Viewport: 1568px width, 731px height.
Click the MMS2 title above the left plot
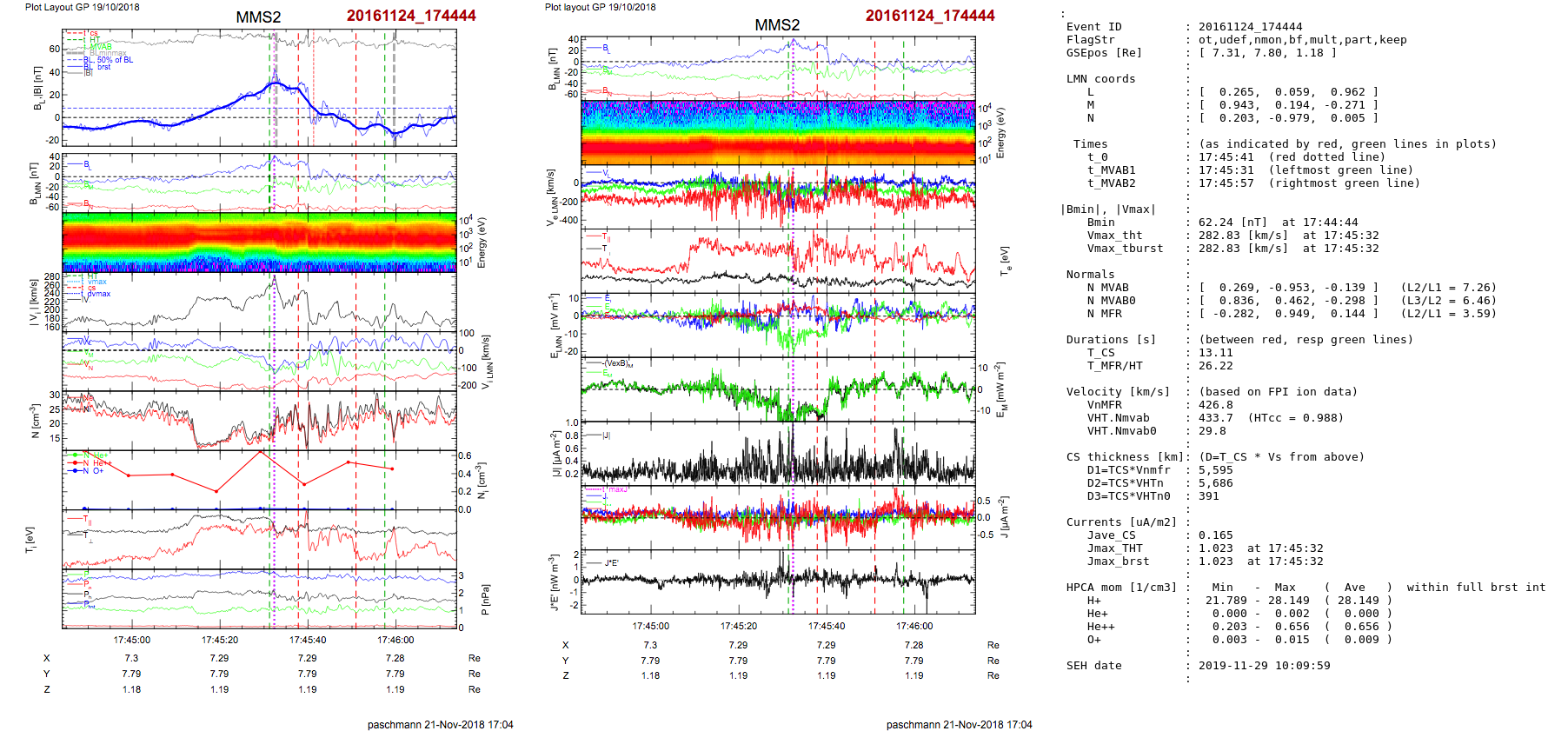click(258, 17)
